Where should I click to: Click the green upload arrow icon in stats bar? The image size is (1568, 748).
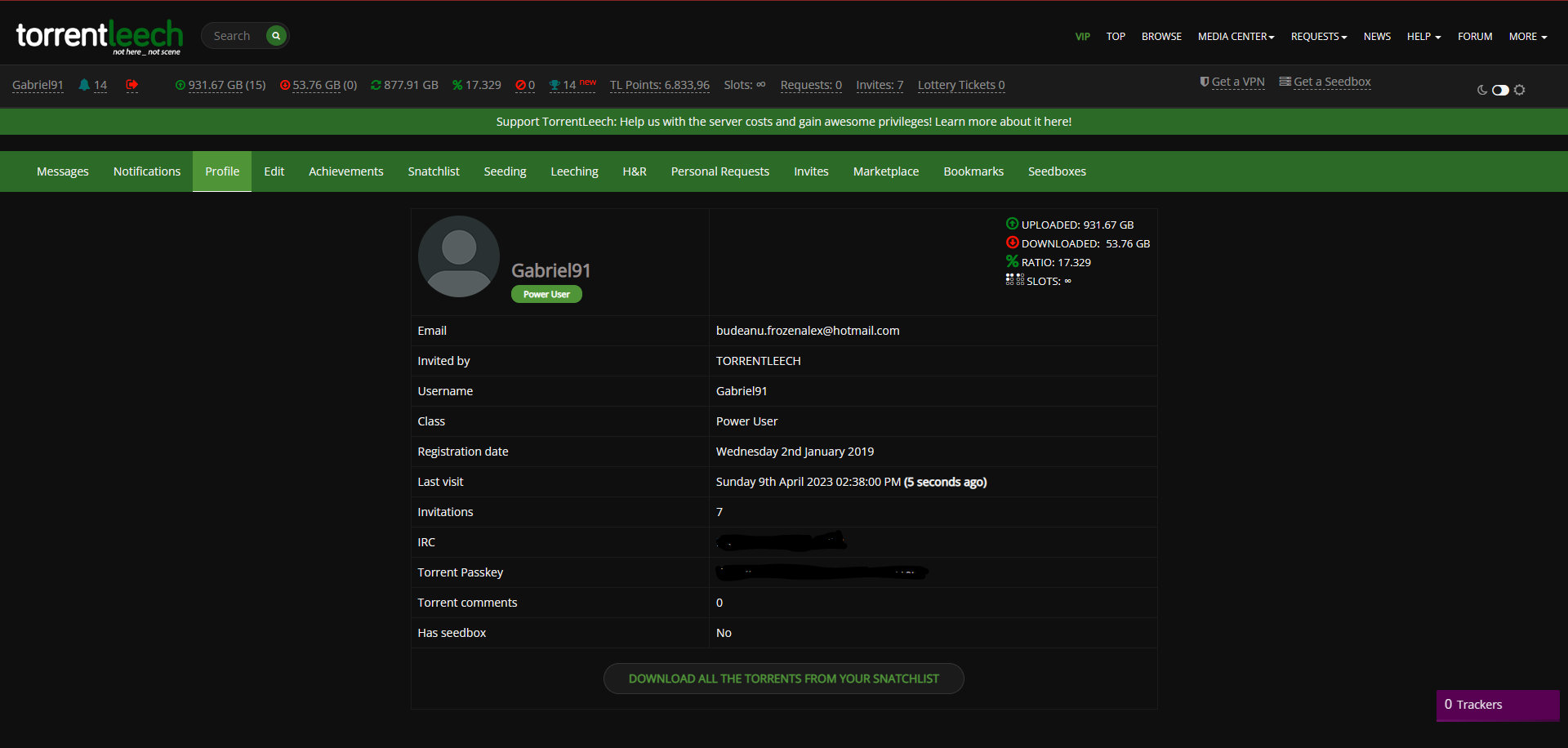click(180, 85)
